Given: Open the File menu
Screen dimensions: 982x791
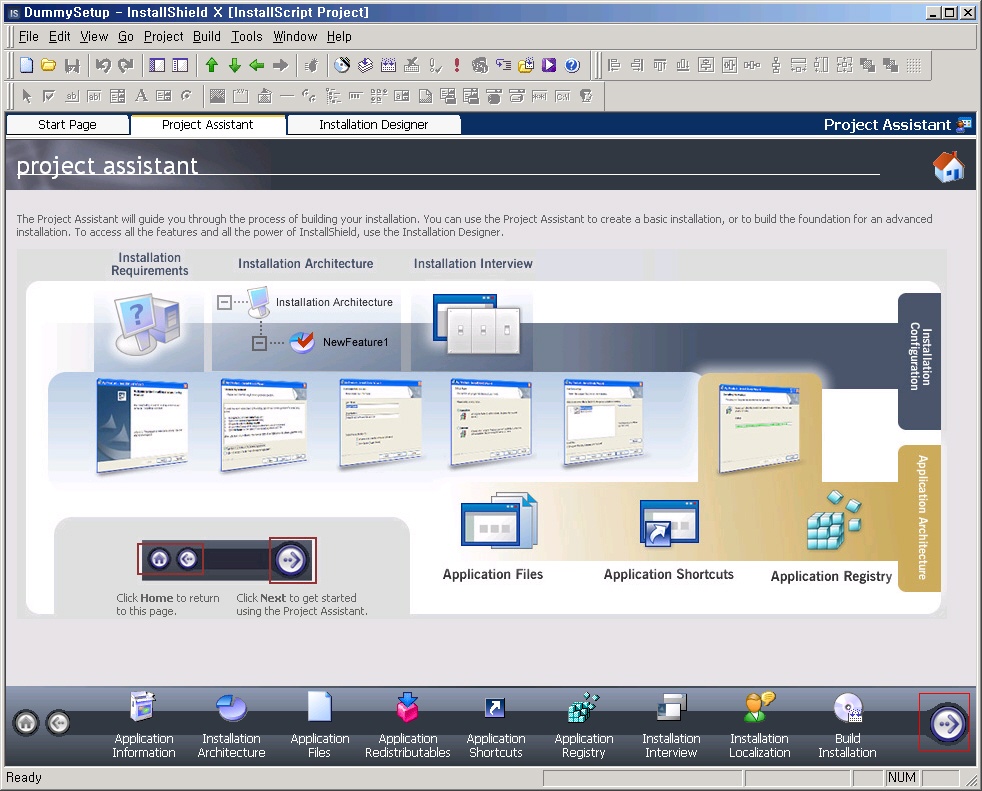Looking at the screenshot, I should (x=29, y=36).
